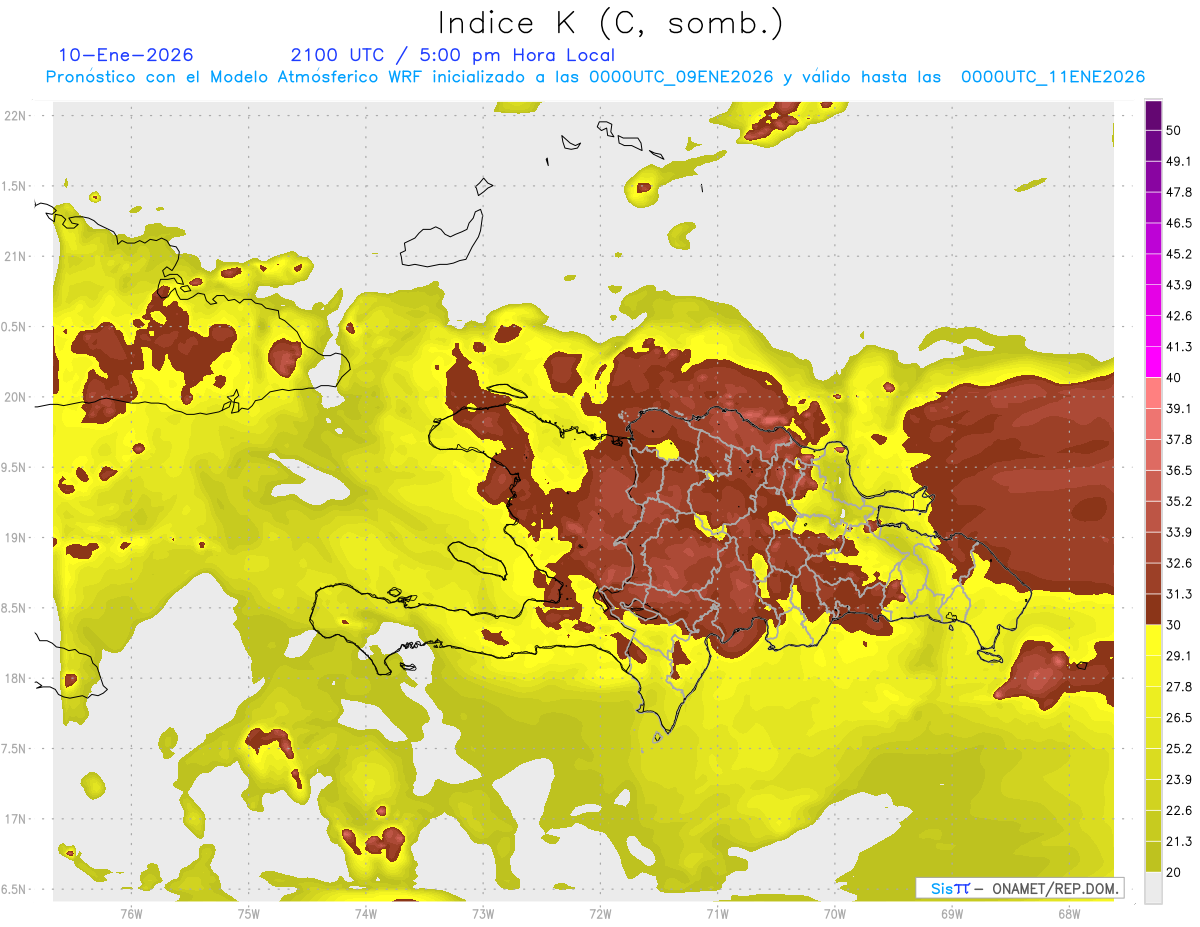Viewport: 1200px width, 927px height.
Task: Click the "22.6" legend value
Action: (x=1179, y=811)
